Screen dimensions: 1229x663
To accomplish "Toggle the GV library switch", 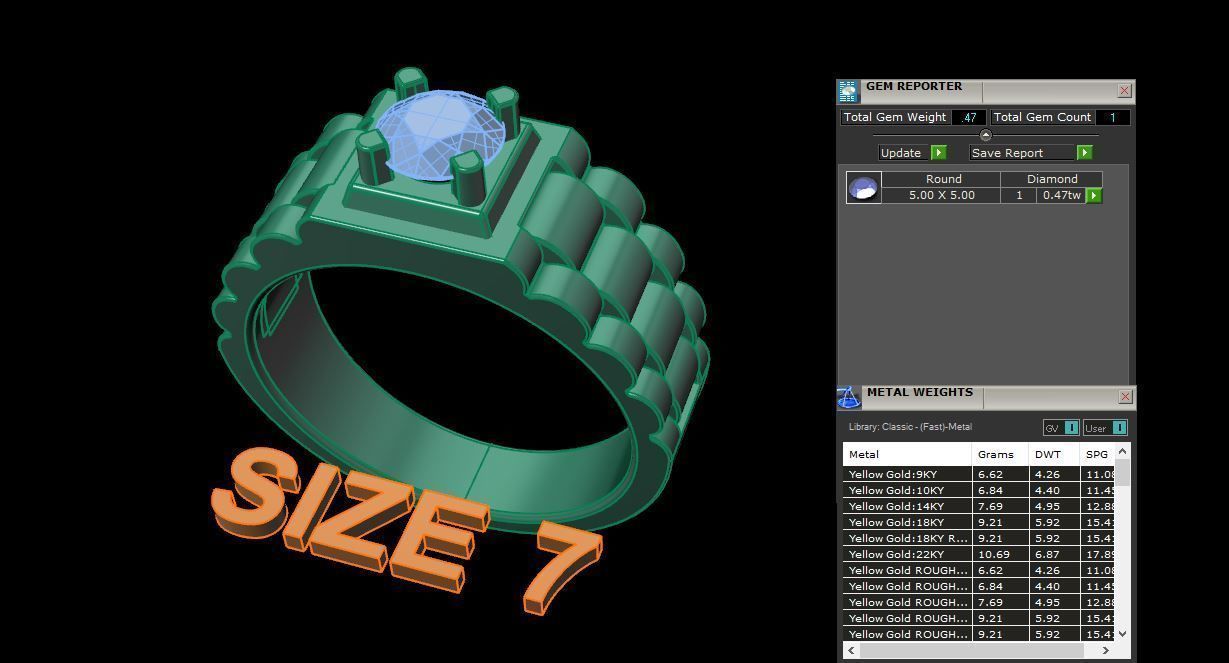I will point(1061,428).
